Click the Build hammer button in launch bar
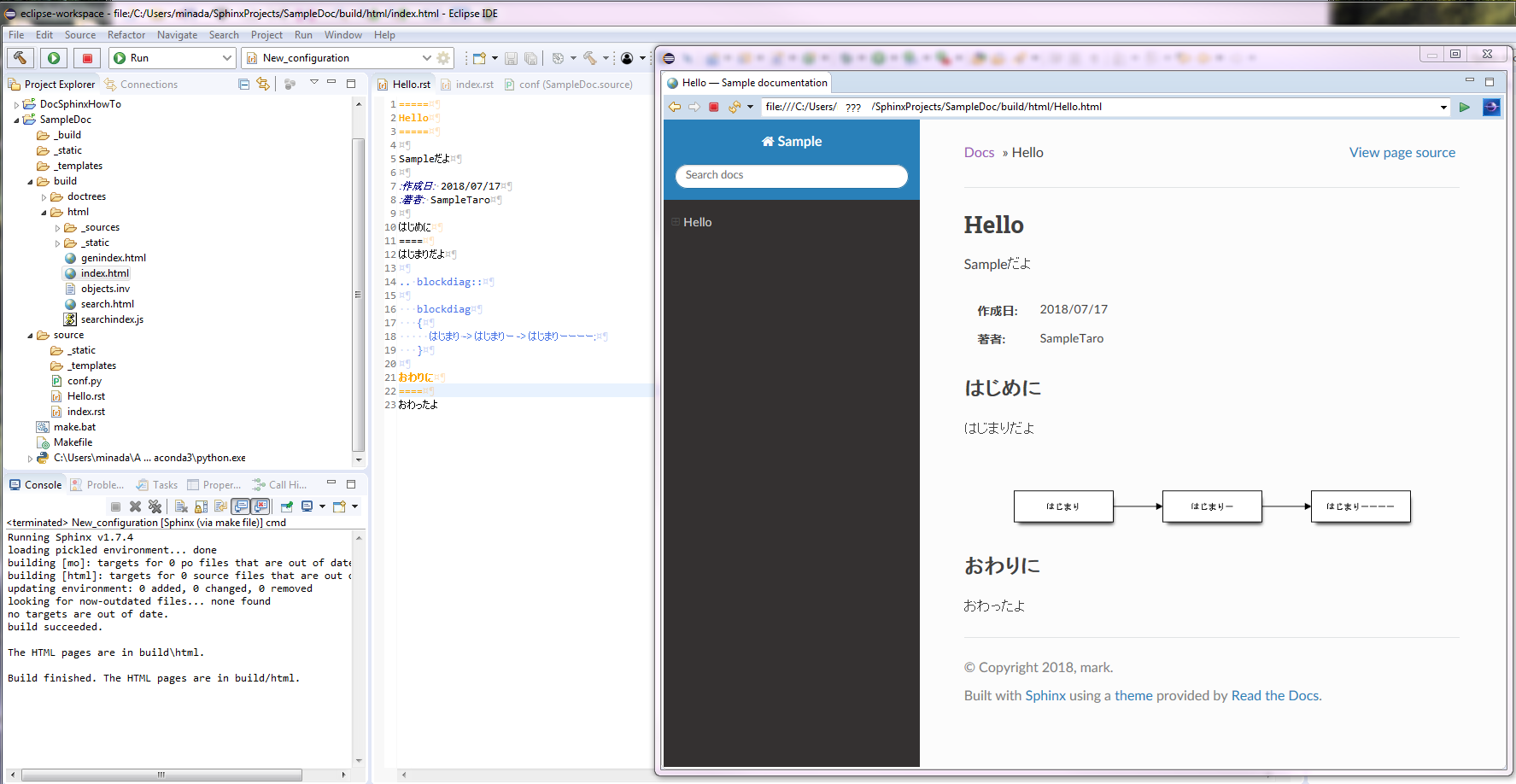 [20, 57]
